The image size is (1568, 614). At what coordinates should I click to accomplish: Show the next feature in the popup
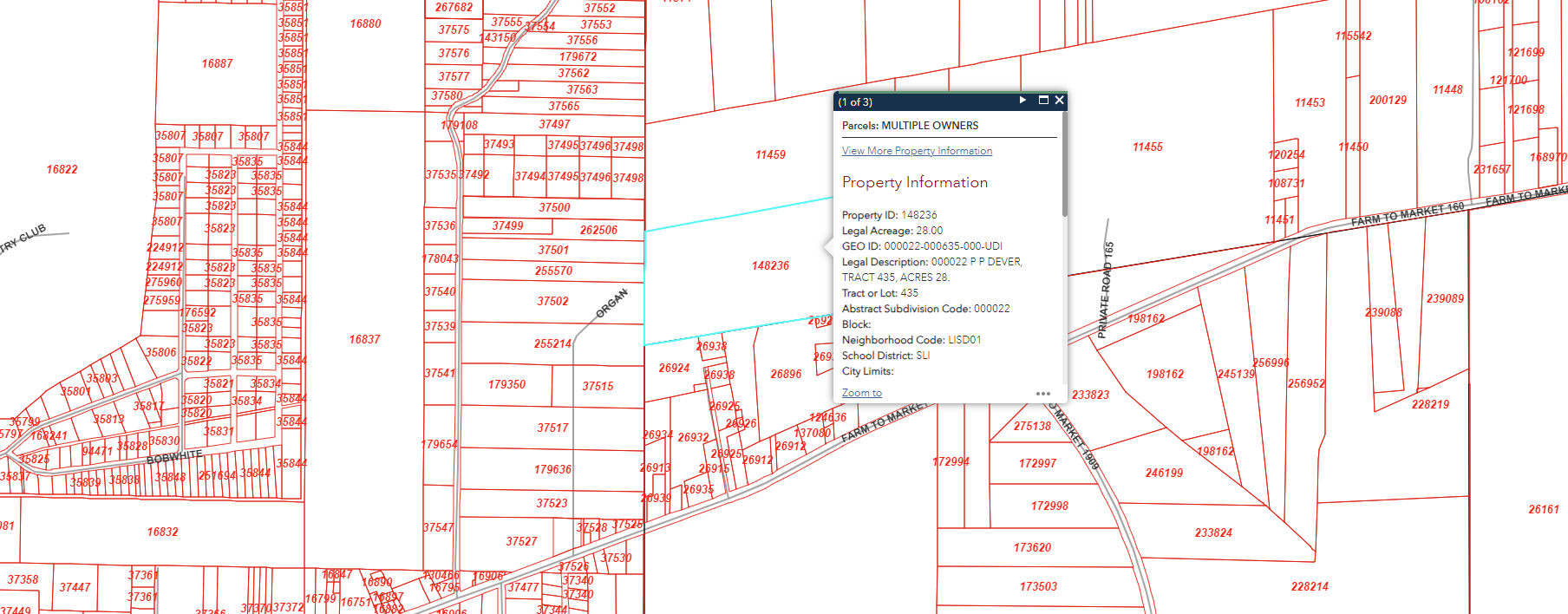tap(1022, 101)
